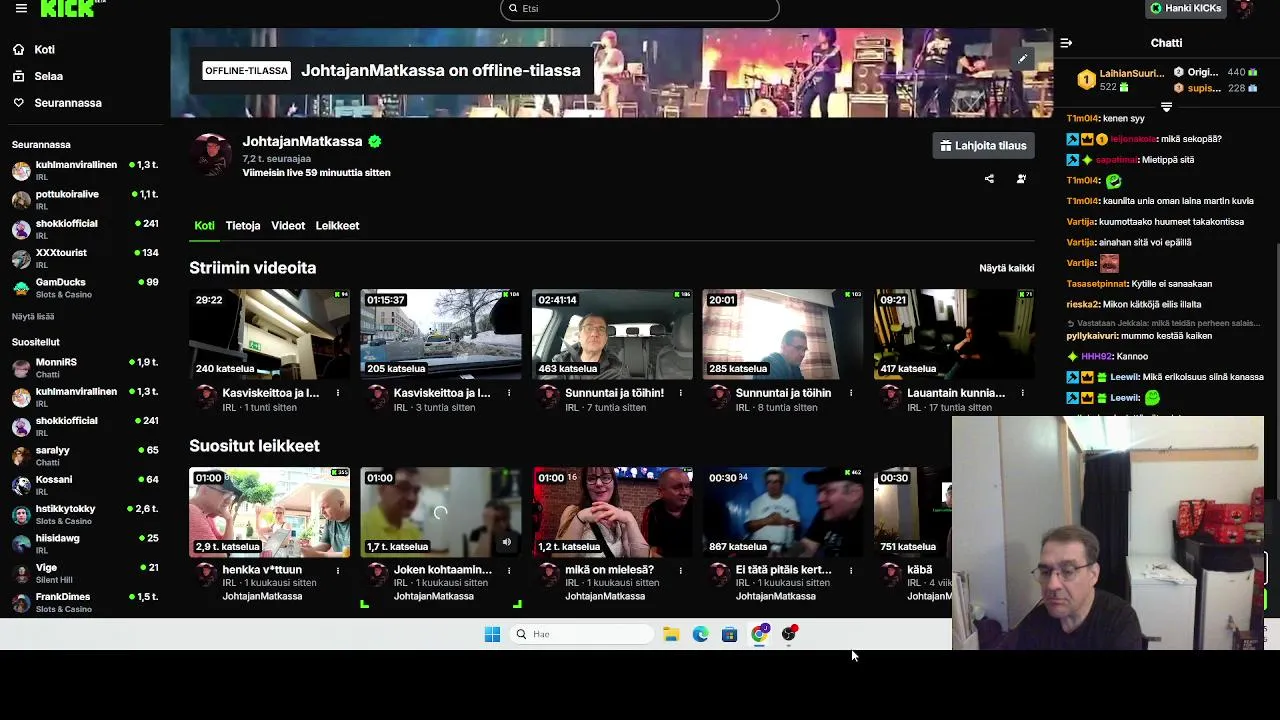Open Microsoft Edge from the taskbar
This screenshot has width=1280, height=720.
(x=700, y=634)
